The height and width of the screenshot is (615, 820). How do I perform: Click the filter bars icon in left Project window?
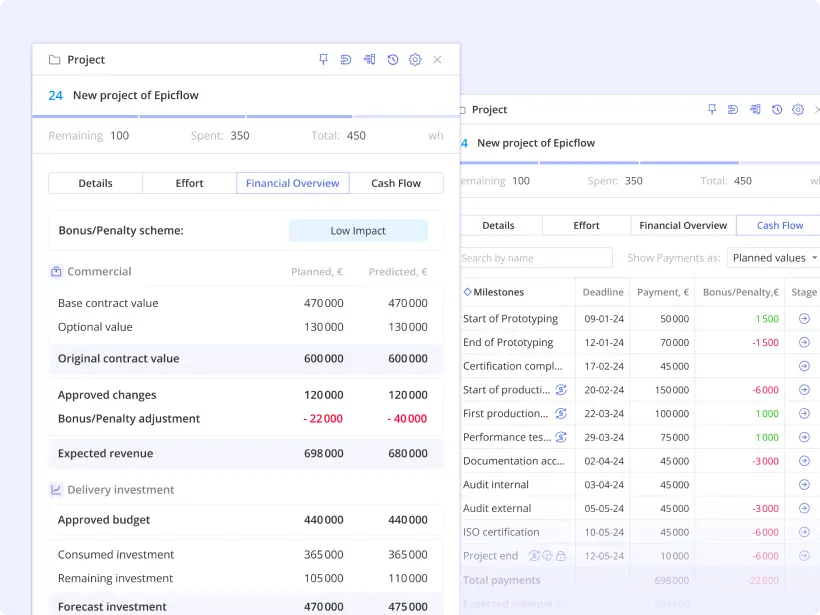point(370,60)
